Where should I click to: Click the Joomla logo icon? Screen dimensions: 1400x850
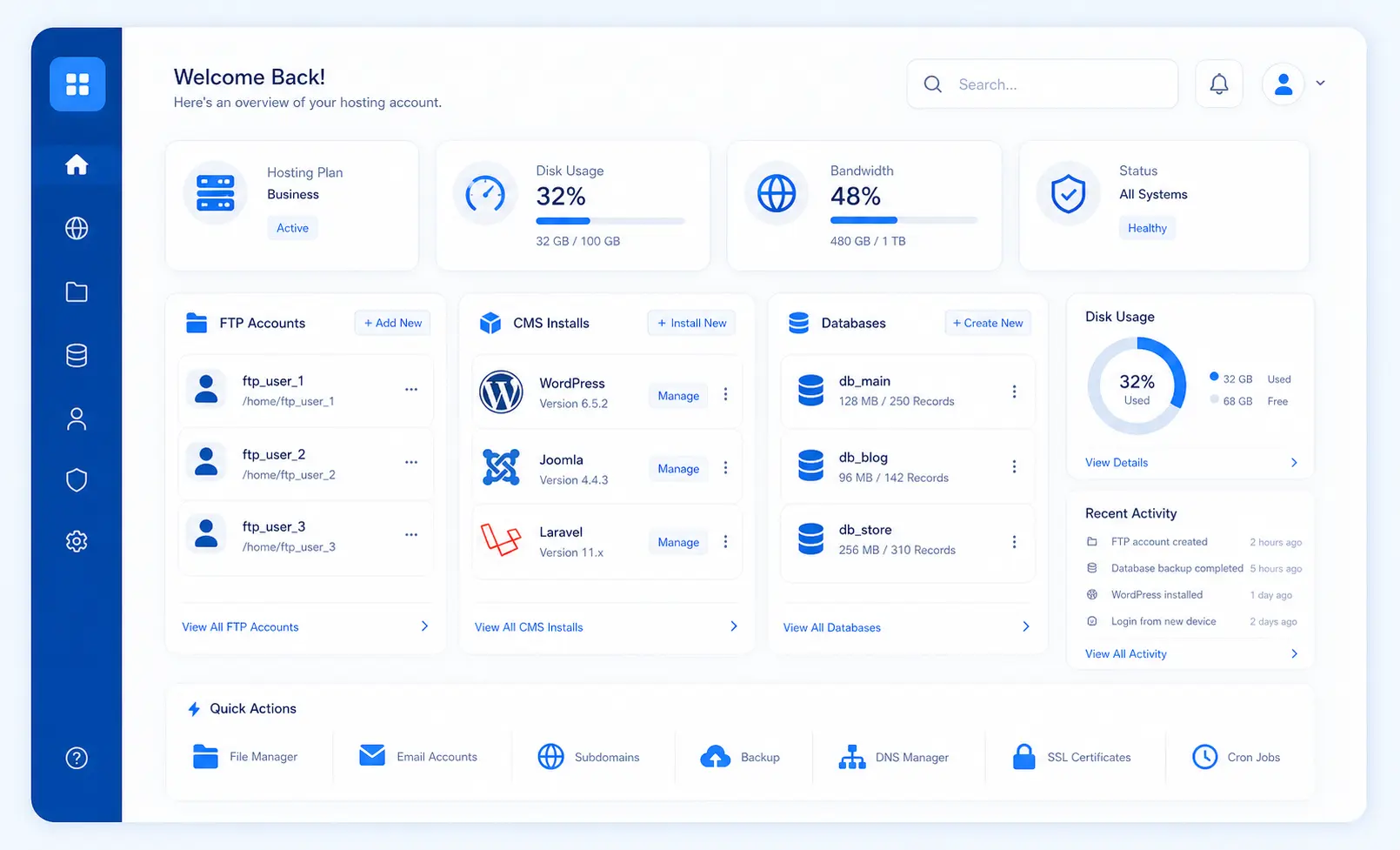point(501,468)
